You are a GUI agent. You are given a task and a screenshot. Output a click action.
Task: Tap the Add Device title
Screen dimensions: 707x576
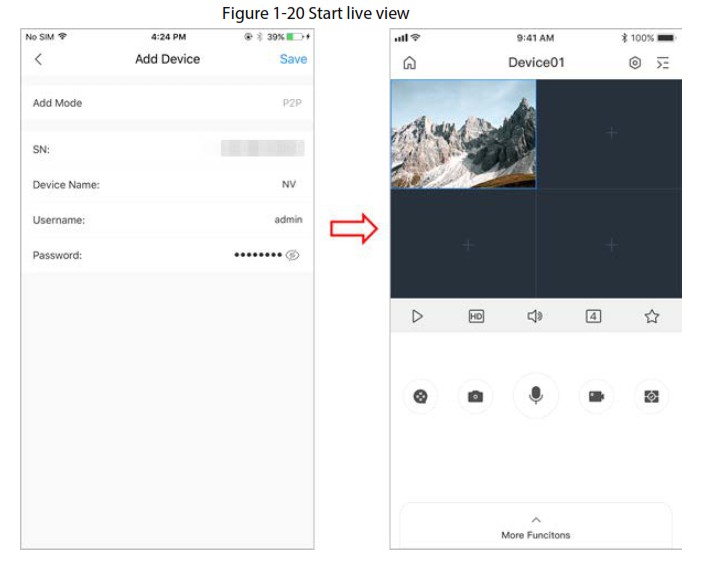(167, 59)
